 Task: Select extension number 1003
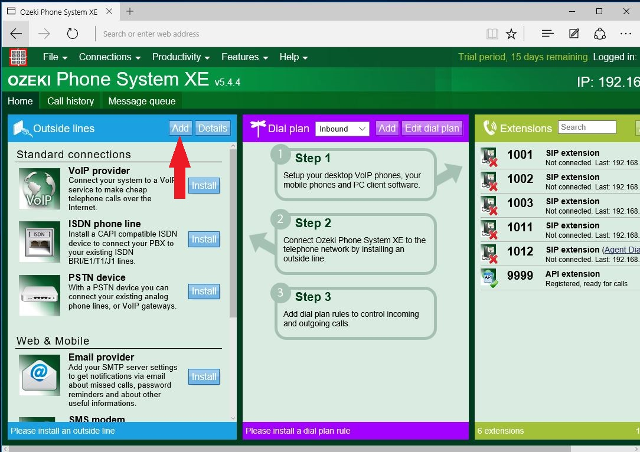click(520, 203)
